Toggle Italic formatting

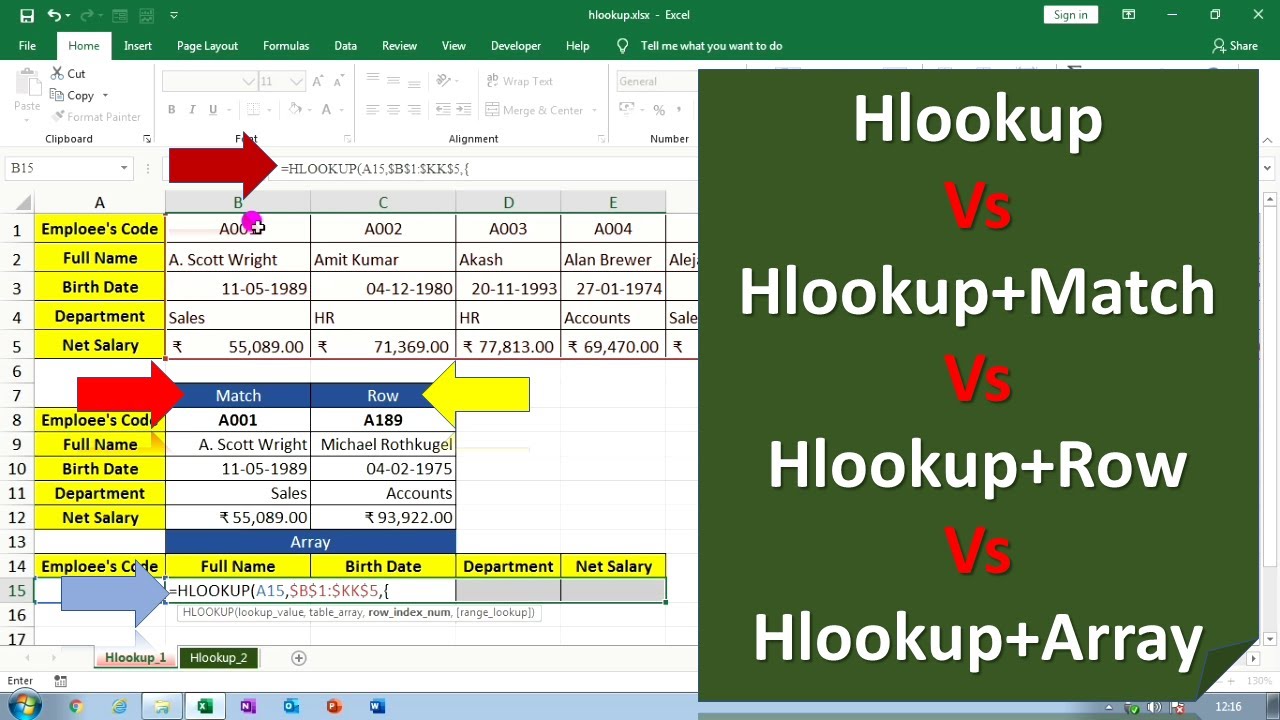192,110
